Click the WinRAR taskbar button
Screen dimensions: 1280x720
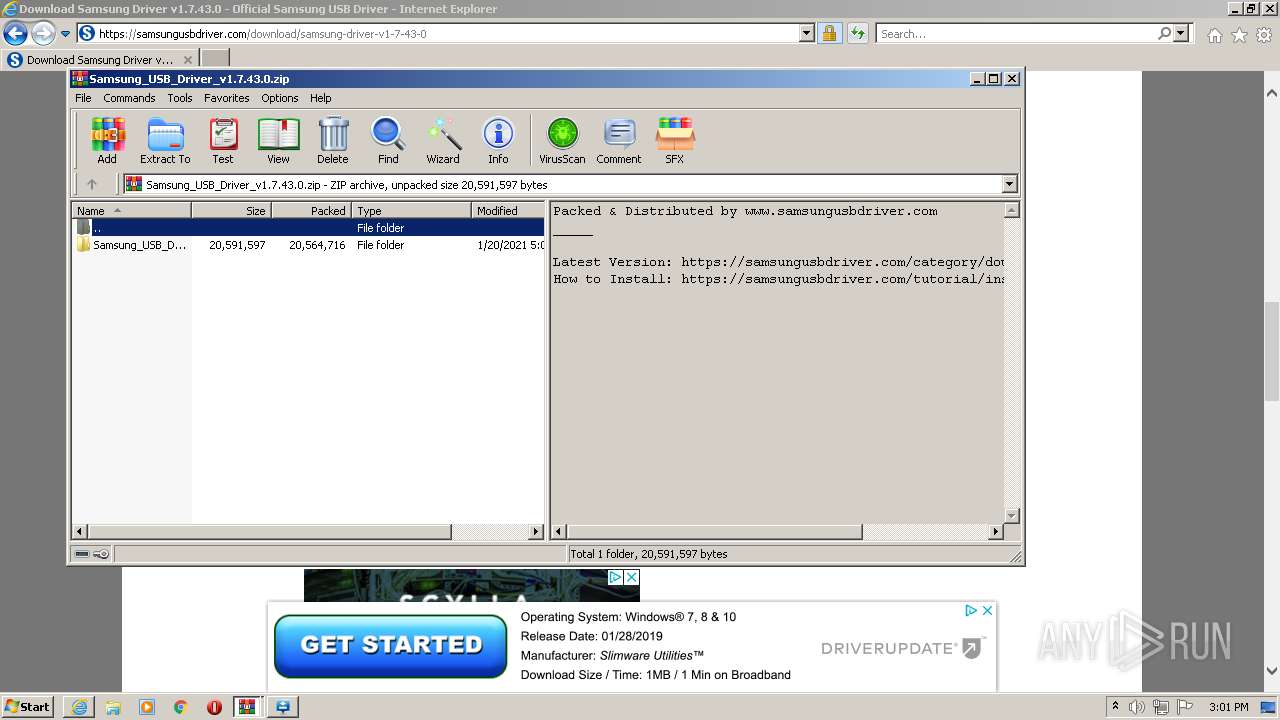coord(247,707)
